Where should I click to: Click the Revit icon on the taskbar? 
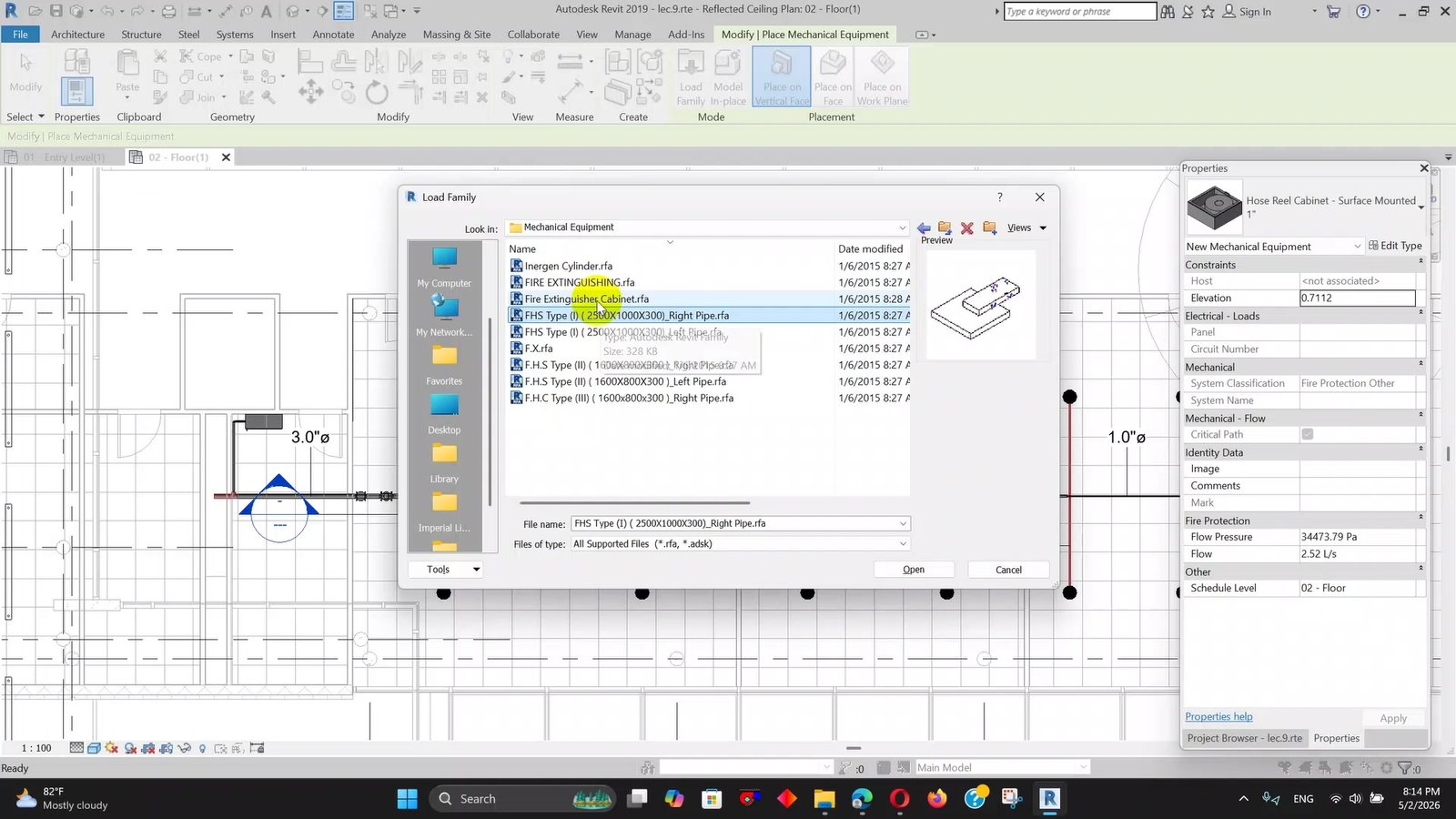[x=1049, y=799]
